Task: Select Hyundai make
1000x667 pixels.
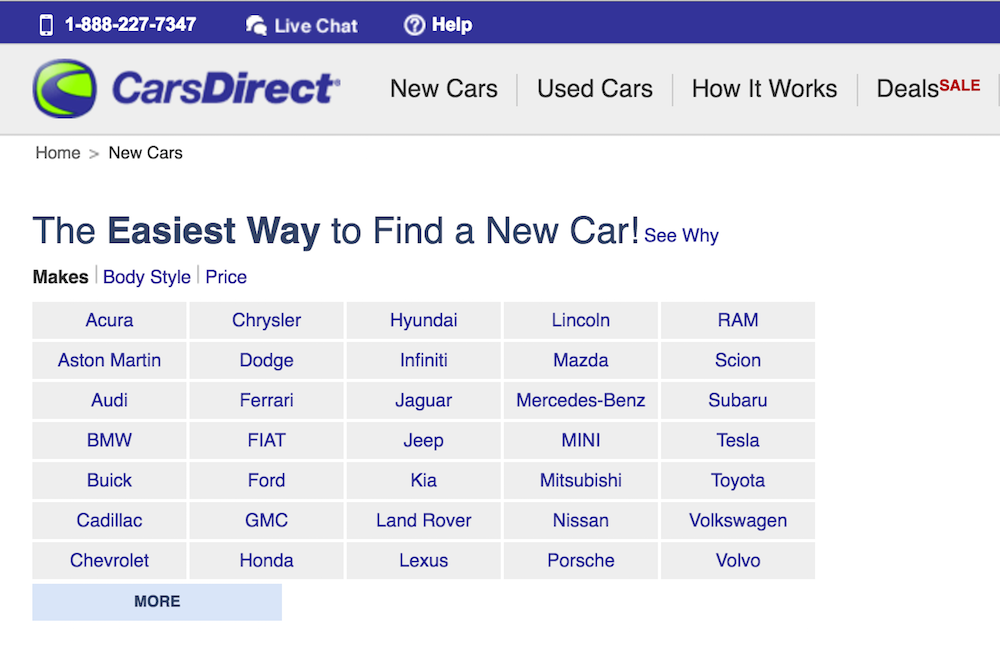Action: [423, 320]
